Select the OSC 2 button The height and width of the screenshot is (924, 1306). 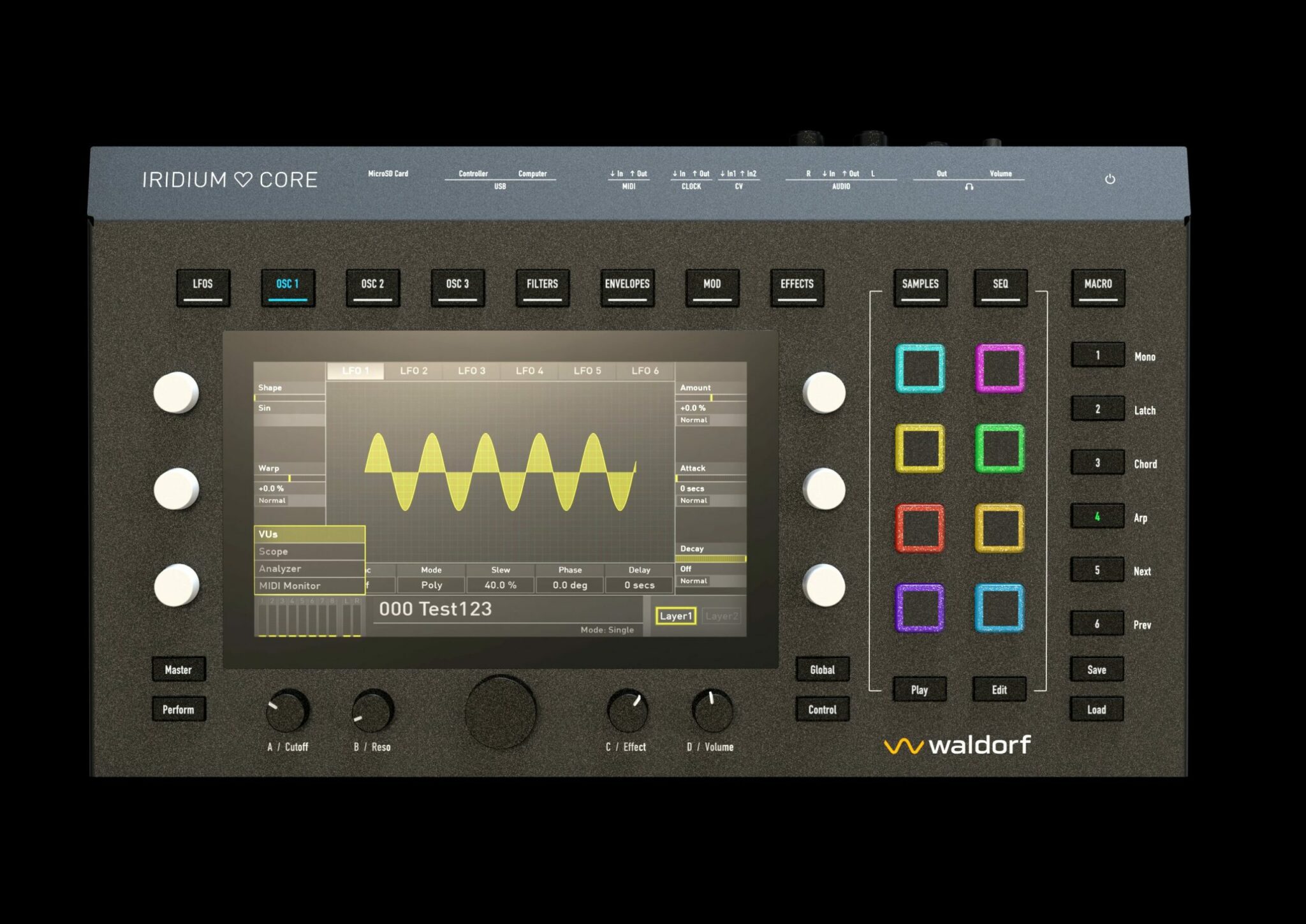pos(372,288)
